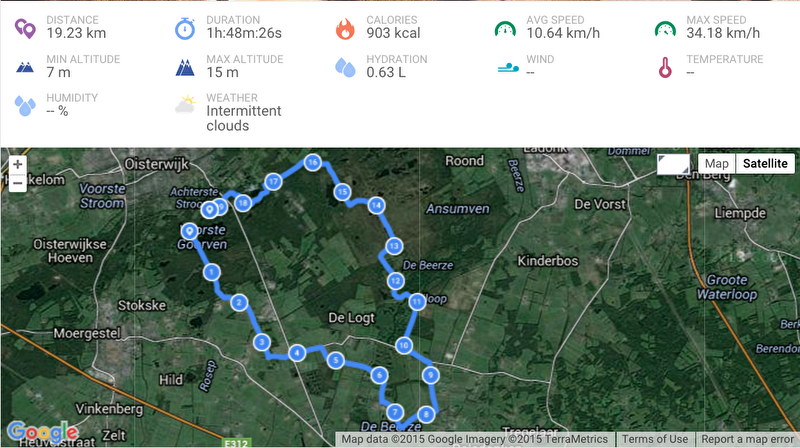The height and width of the screenshot is (448, 800).
Task: Click the weather cloud icon
Action: click(185, 104)
